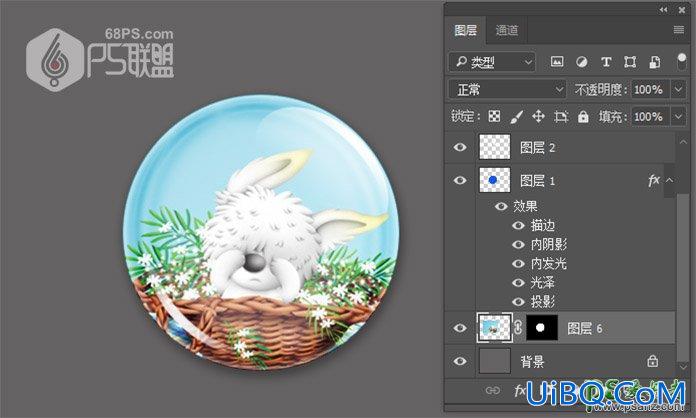696x418 pixels.
Task: Filter layers by adjustment layer icon
Action: (x=581, y=62)
